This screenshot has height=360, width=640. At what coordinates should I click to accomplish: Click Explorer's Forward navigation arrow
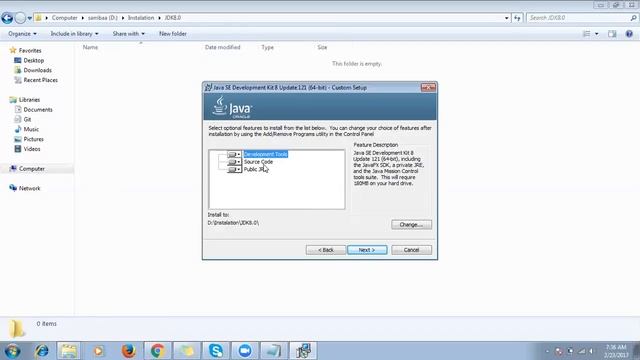click(x=20, y=18)
